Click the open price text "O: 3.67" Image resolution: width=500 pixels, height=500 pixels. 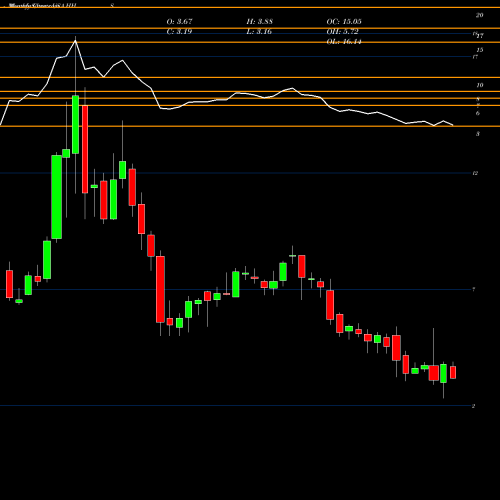[179, 22]
